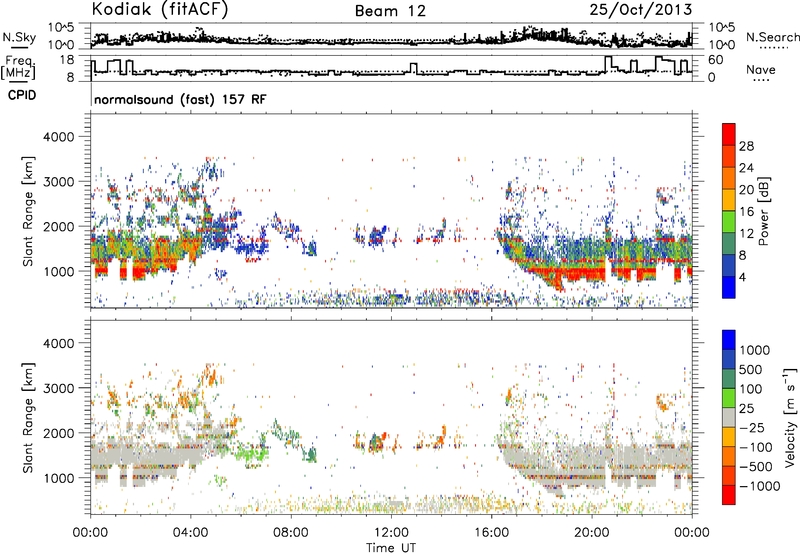Screen dimensions: 800x554
Task: Click the plot title "Kodiak (fitACF)"
Action: coord(160,9)
